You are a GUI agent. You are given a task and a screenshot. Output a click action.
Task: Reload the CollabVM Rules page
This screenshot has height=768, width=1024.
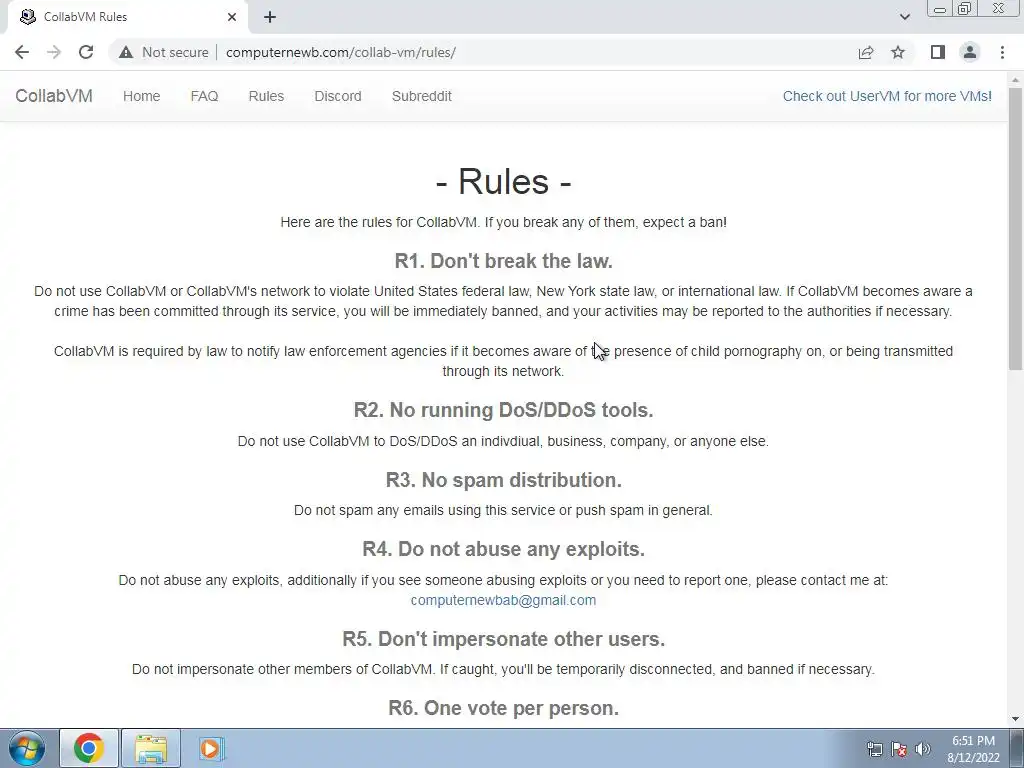(x=86, y=52)
